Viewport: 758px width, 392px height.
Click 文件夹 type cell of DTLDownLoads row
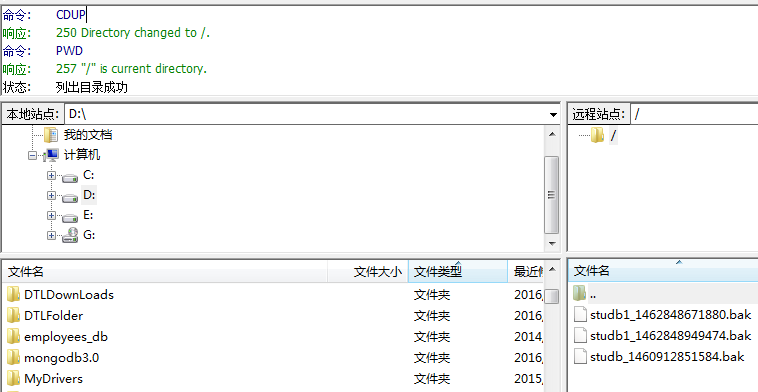tap(432, 295)
